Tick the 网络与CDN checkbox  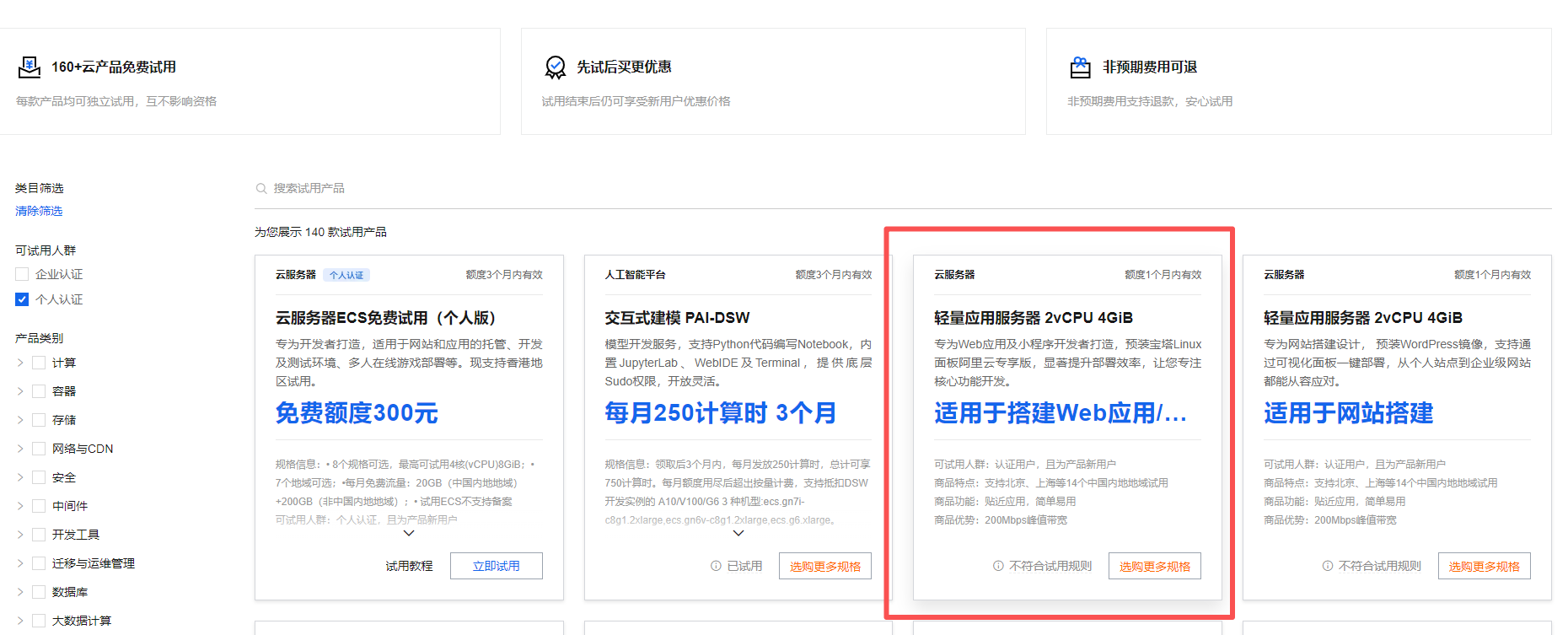(x=39, y=449)
